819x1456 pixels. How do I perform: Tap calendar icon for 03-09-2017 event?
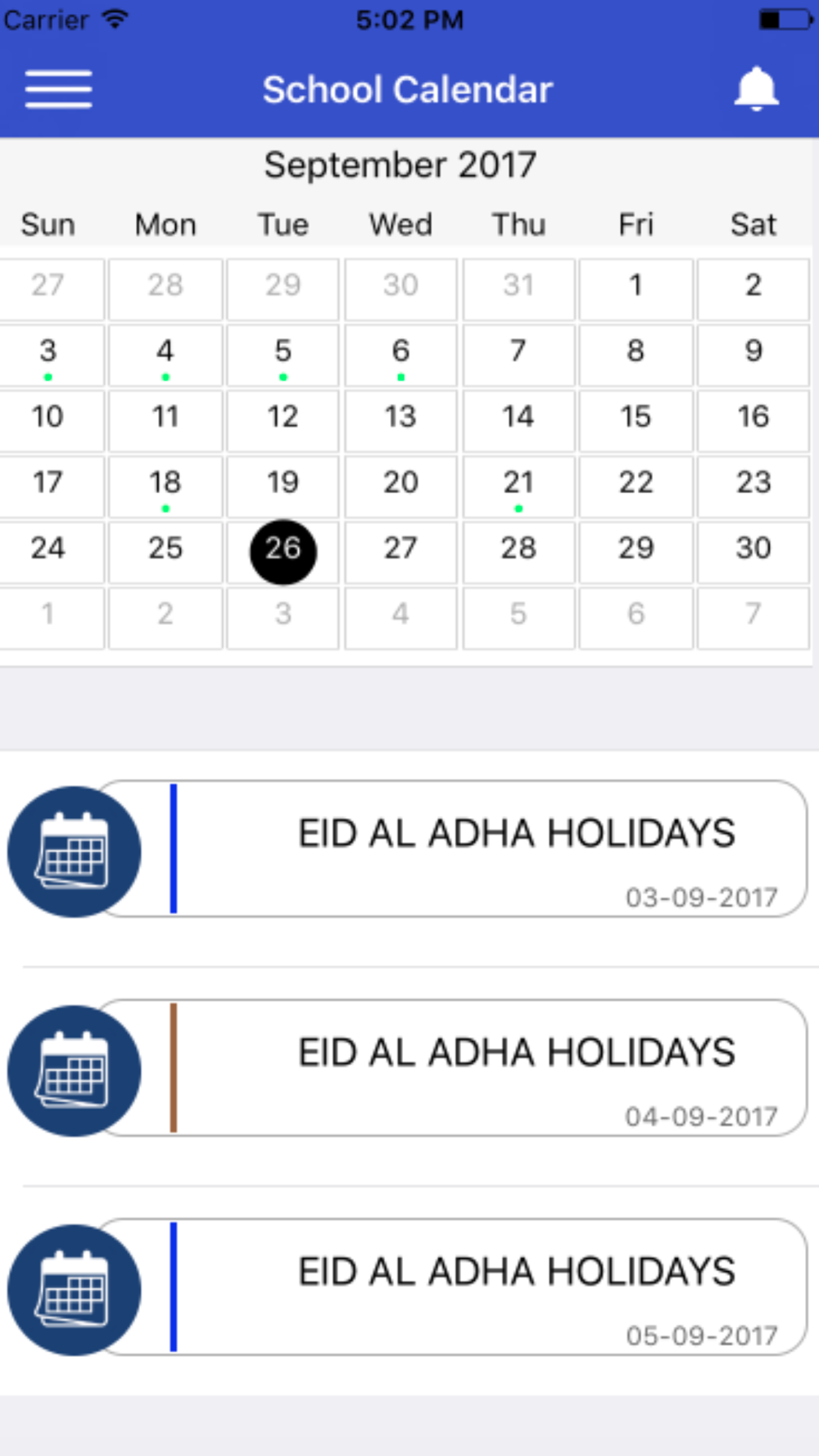tap(75, 852)
